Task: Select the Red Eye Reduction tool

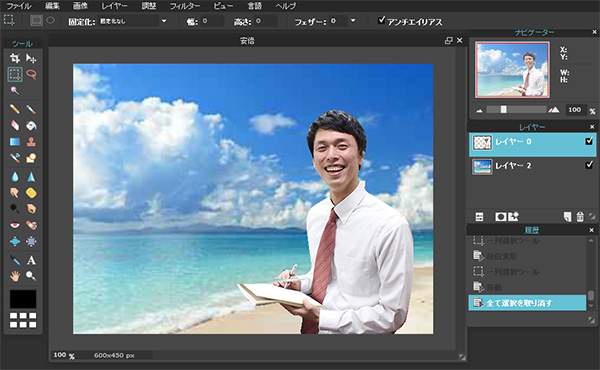Action: coord(15,225)
